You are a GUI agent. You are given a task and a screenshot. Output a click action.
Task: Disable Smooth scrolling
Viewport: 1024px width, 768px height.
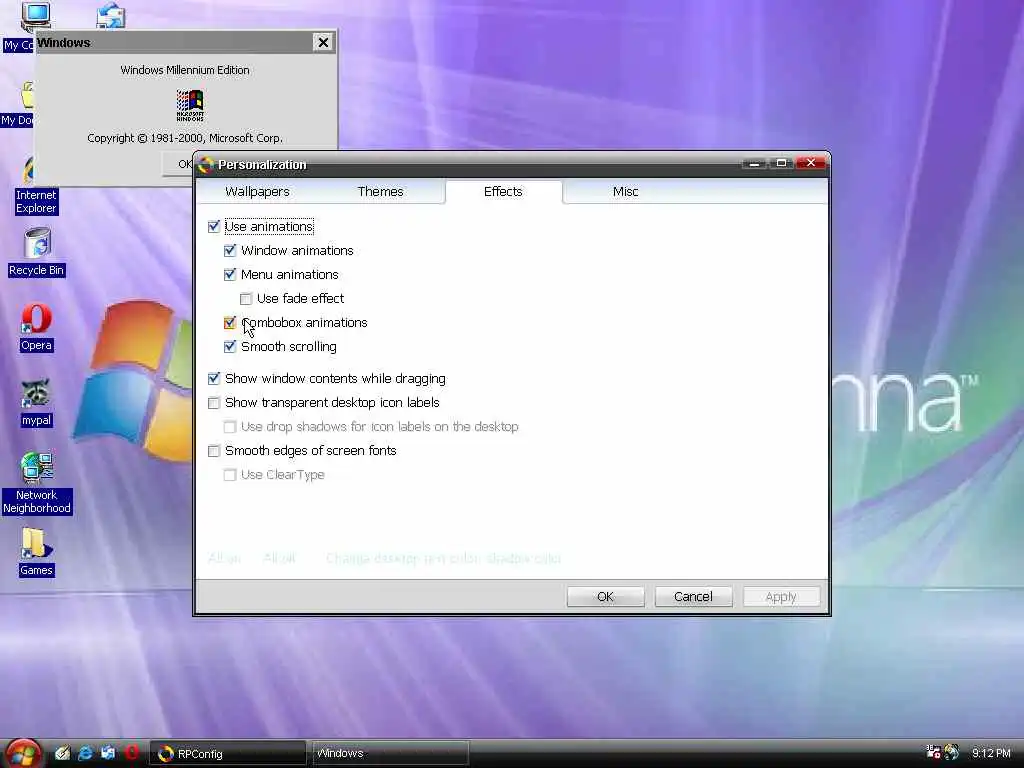[x=229, y=347]
